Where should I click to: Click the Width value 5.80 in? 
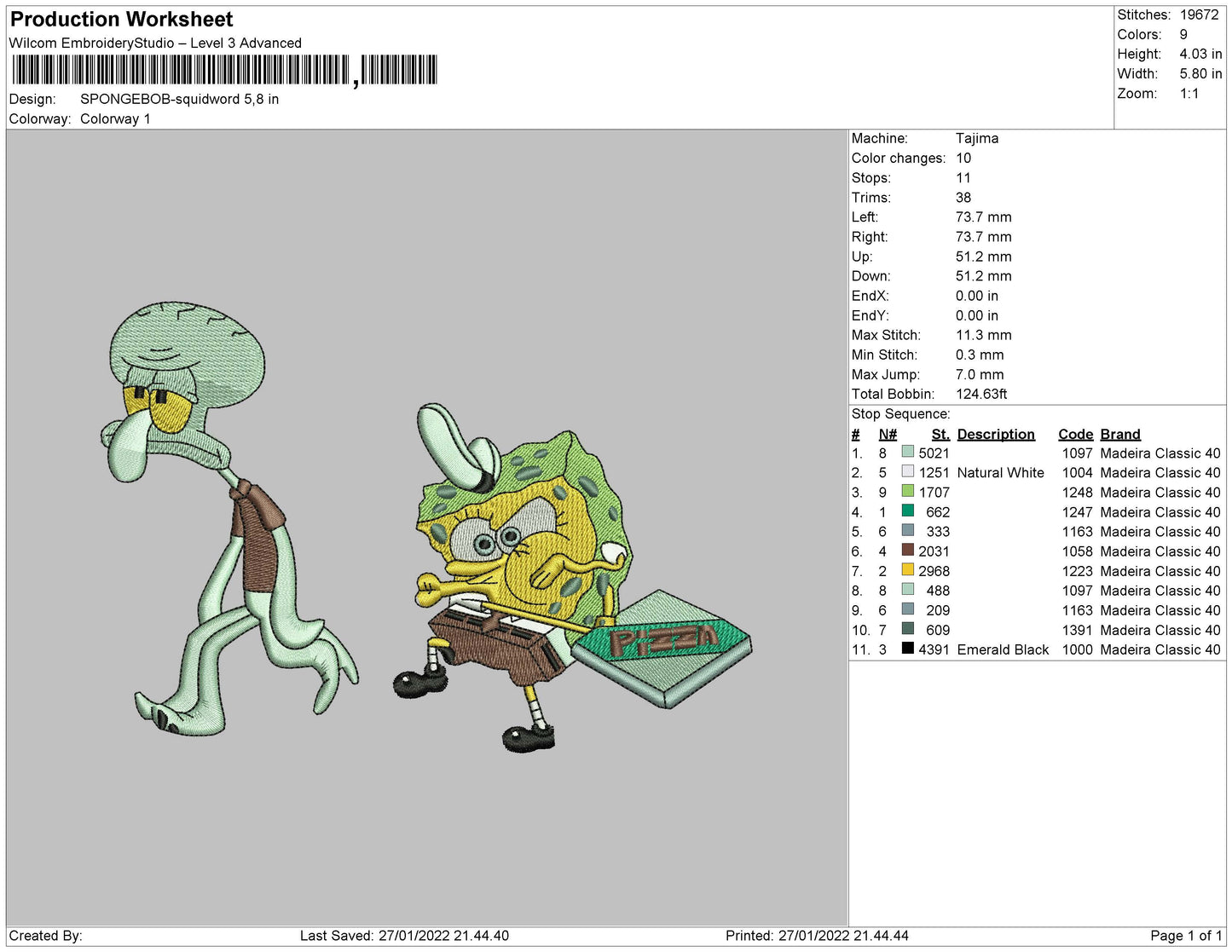click(x=1200, y=73)
